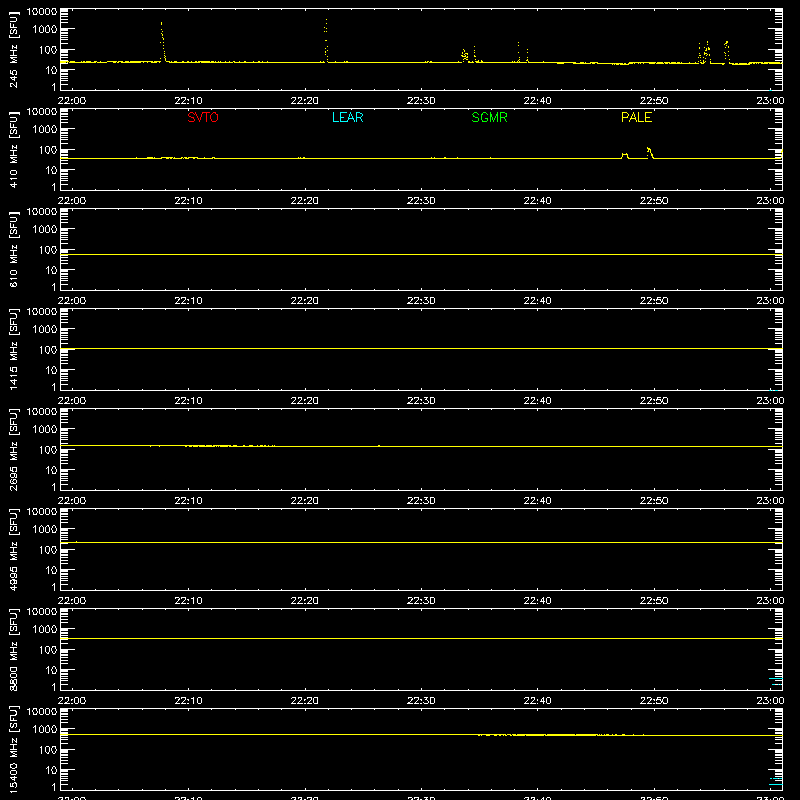Click the 10000 tick label of 245 MHz plot
Screen dimensions: 800x800
[x=42, y=12]
